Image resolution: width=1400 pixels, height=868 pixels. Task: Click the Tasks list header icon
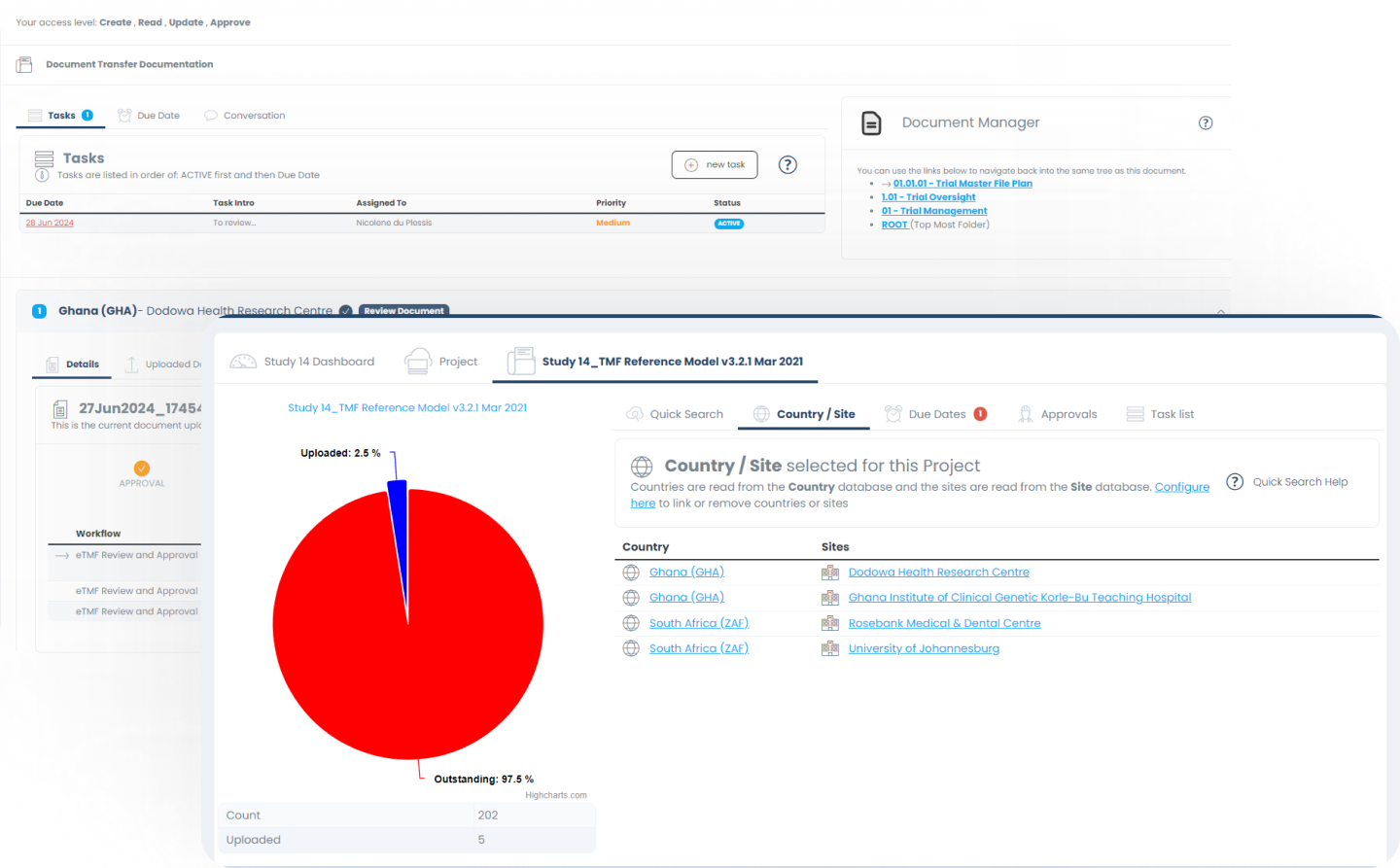44,158
